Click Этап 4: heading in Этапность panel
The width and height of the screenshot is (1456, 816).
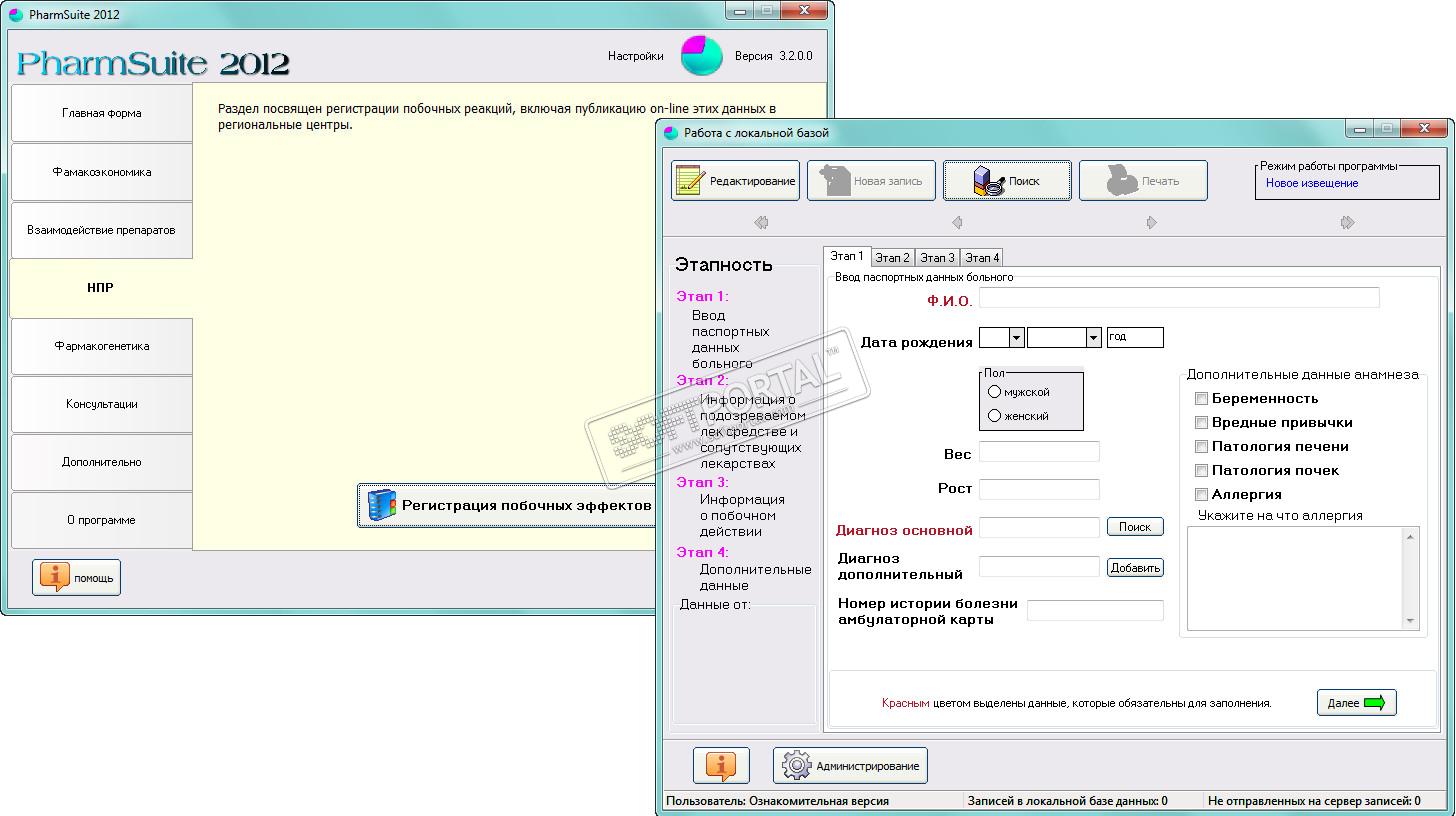pos(703,552)
